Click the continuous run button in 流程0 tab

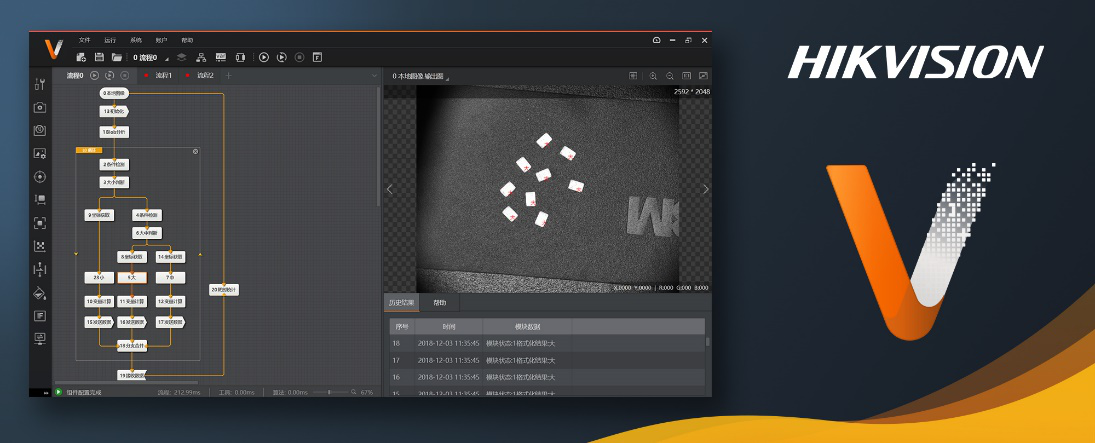109,75
